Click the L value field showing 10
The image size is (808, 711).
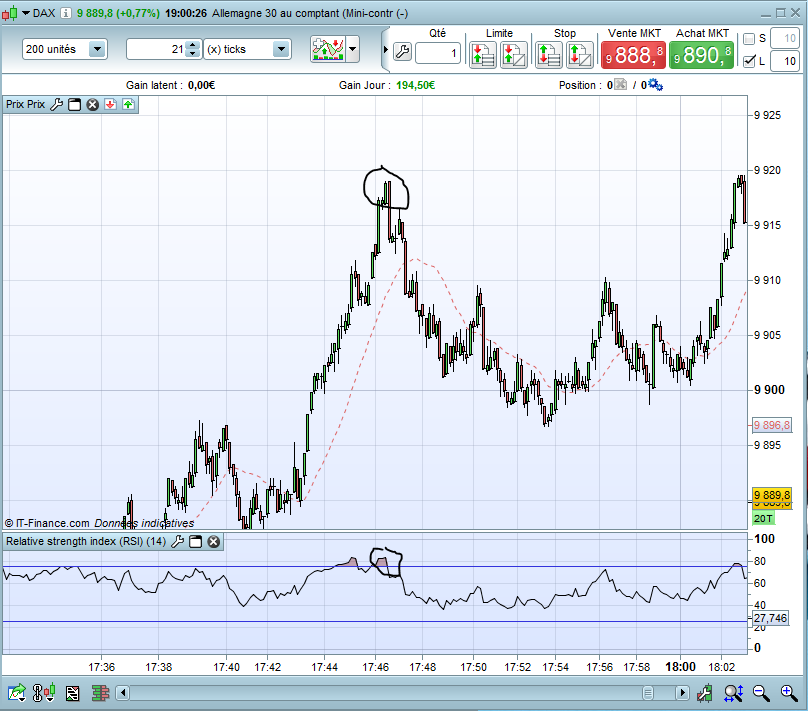click(x=784, y=61)
